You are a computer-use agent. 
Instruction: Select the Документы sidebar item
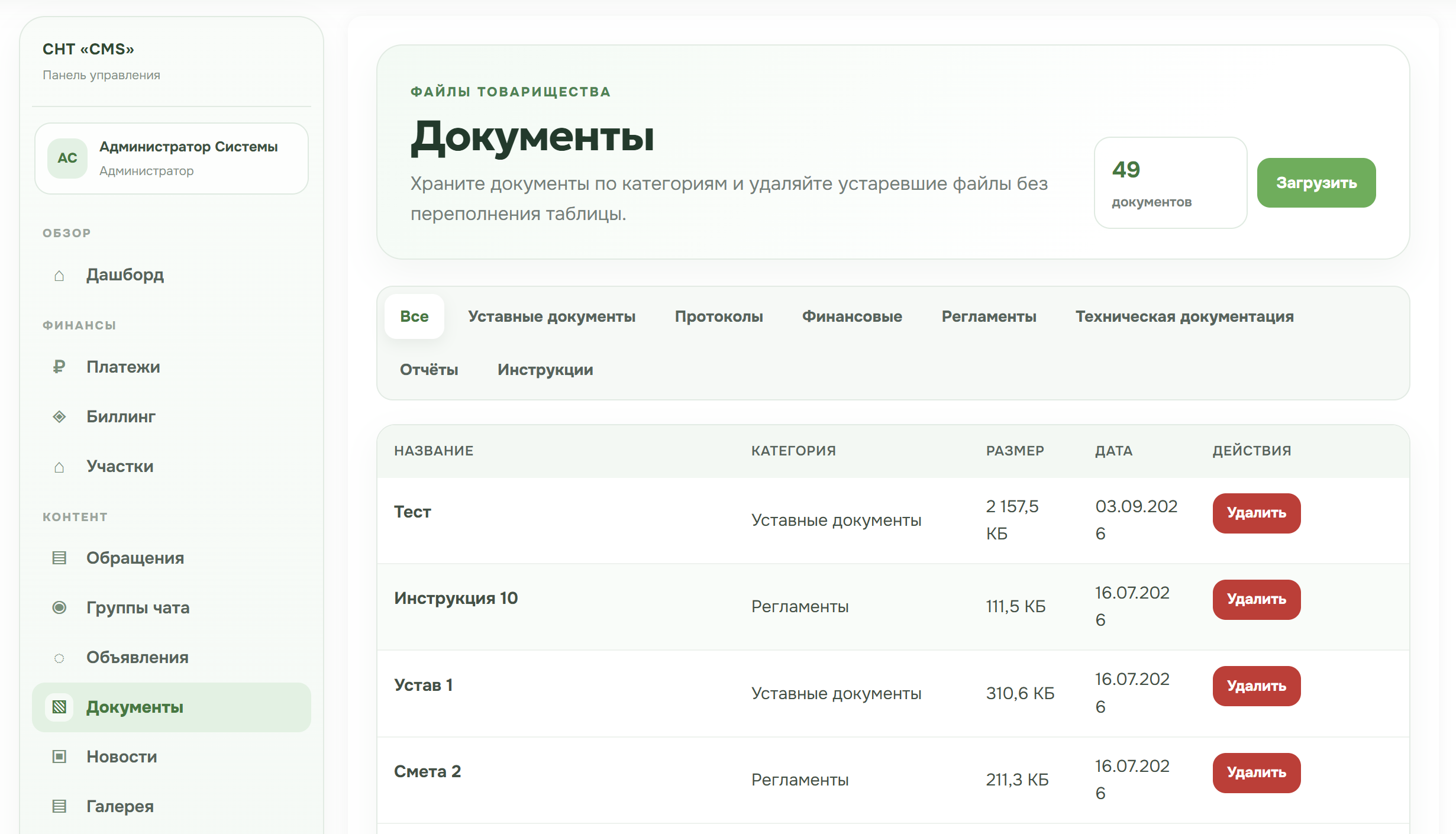[172, 707]
